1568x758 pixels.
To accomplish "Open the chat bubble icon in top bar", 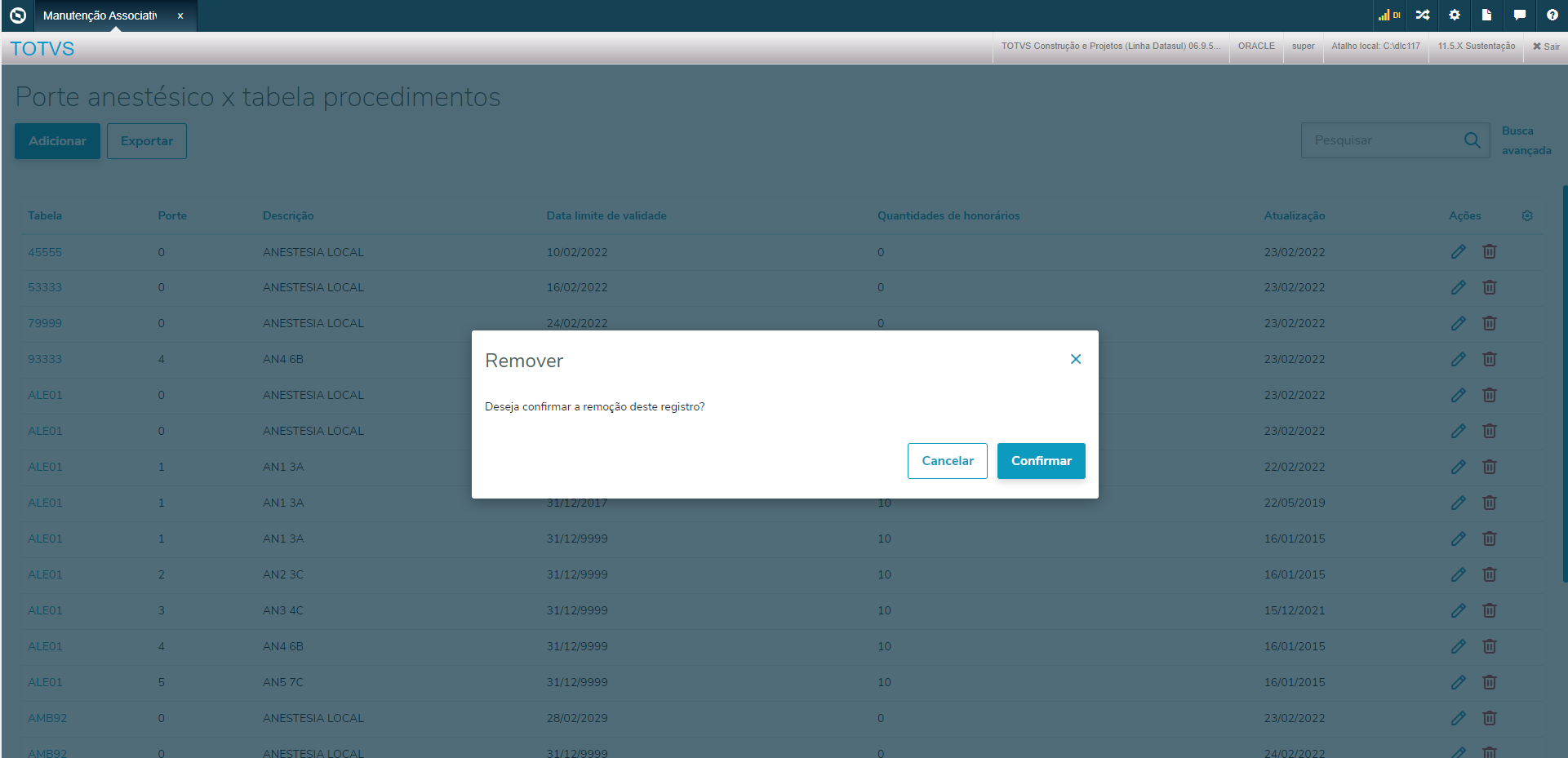I will click(1519, 15).
